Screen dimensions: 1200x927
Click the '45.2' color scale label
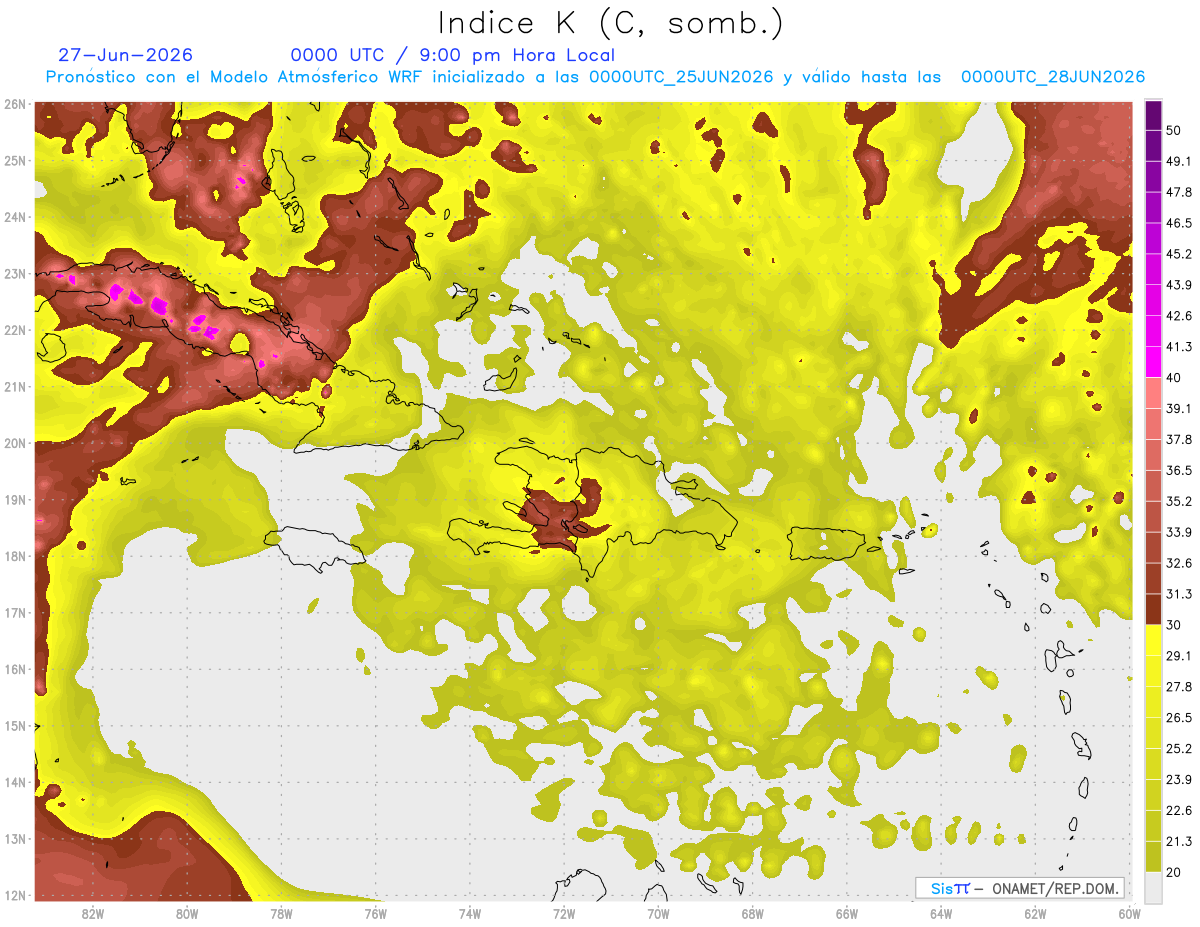[1179, 254]
